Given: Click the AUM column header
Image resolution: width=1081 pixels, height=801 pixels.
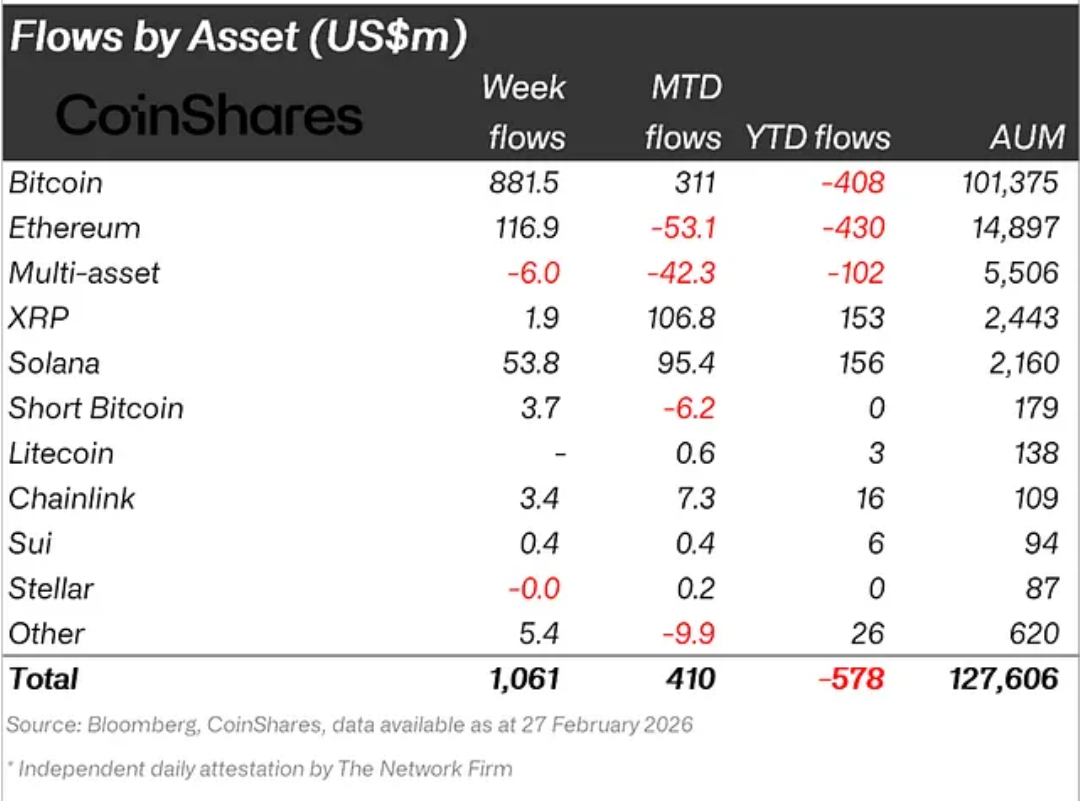Looking at the screenshot, I should pos(1027,137).
